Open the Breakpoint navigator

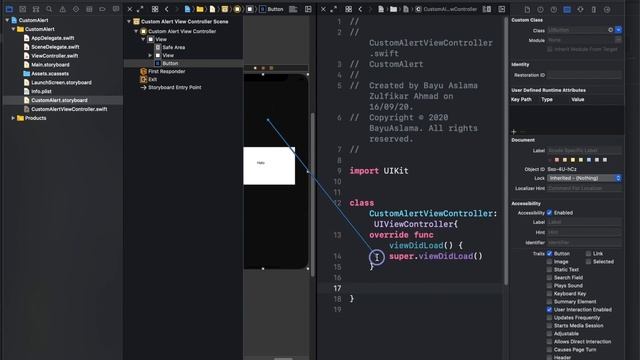coord(102,9)
